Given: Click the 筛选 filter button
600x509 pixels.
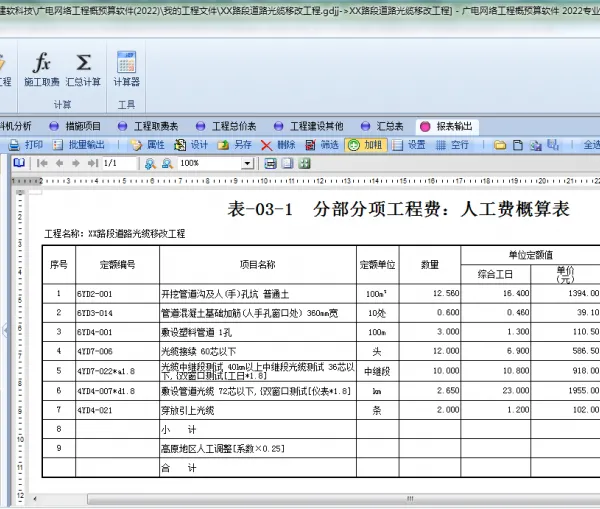Looking at the screenshot, I should tap(322, 145).
